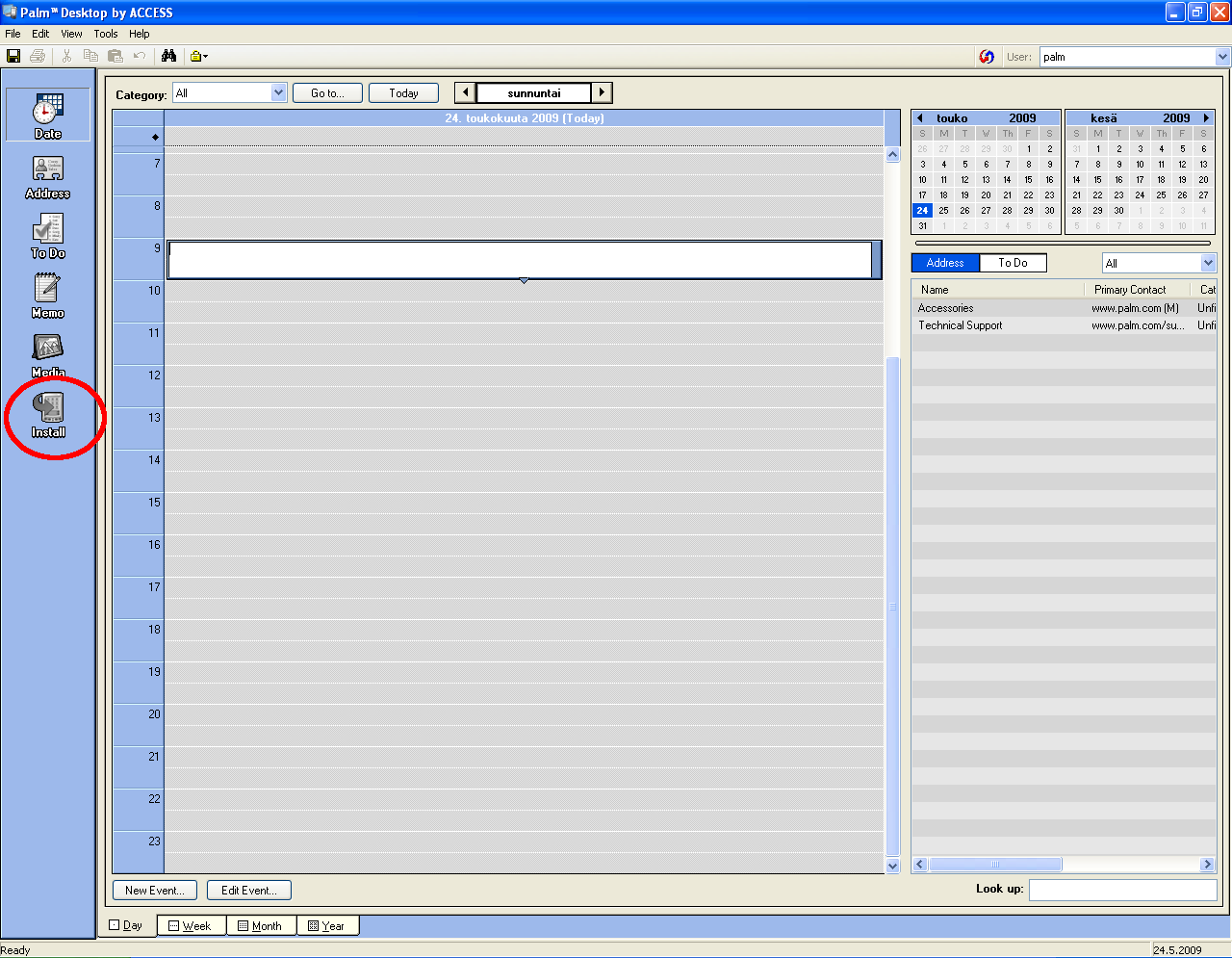Select the Accessories contact row
1232x958 pixels.
(x=1064, y=308)
